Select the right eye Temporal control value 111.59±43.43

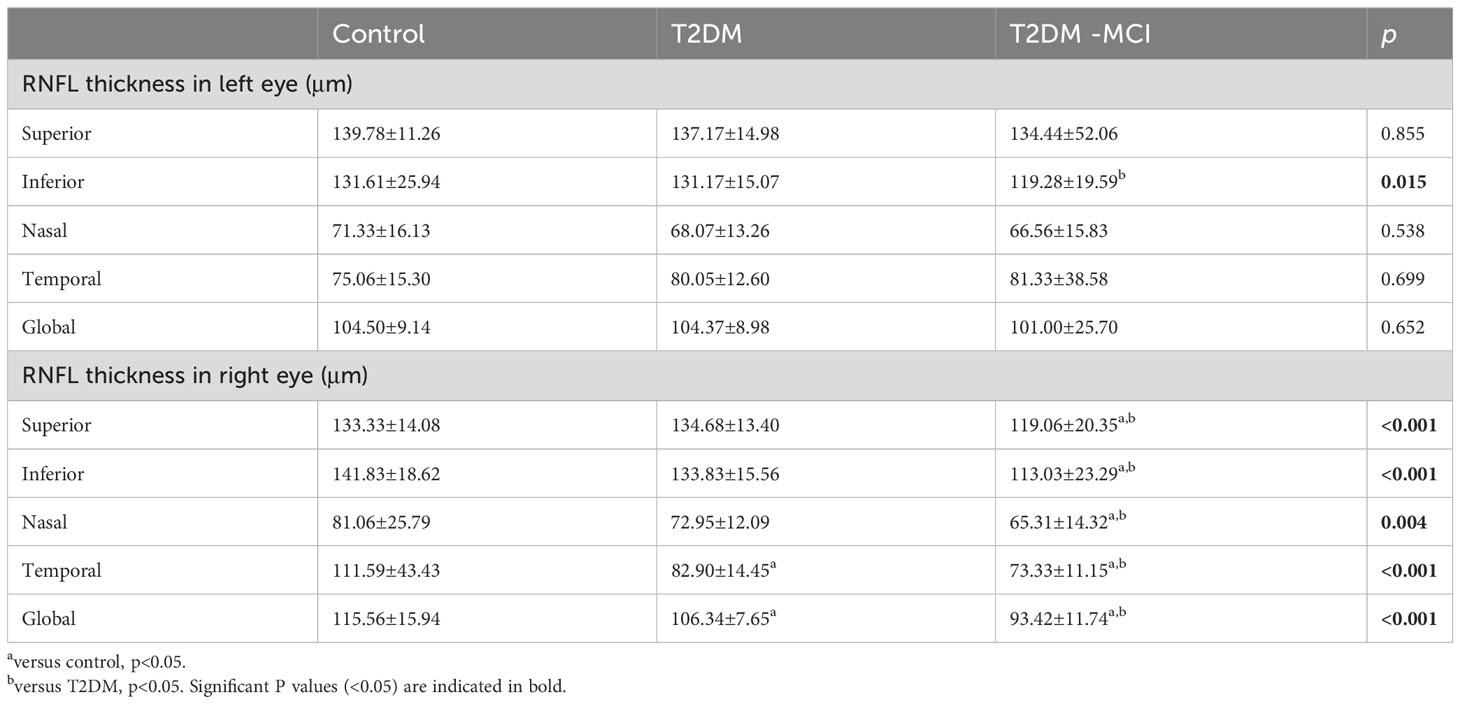pos(385,571)
